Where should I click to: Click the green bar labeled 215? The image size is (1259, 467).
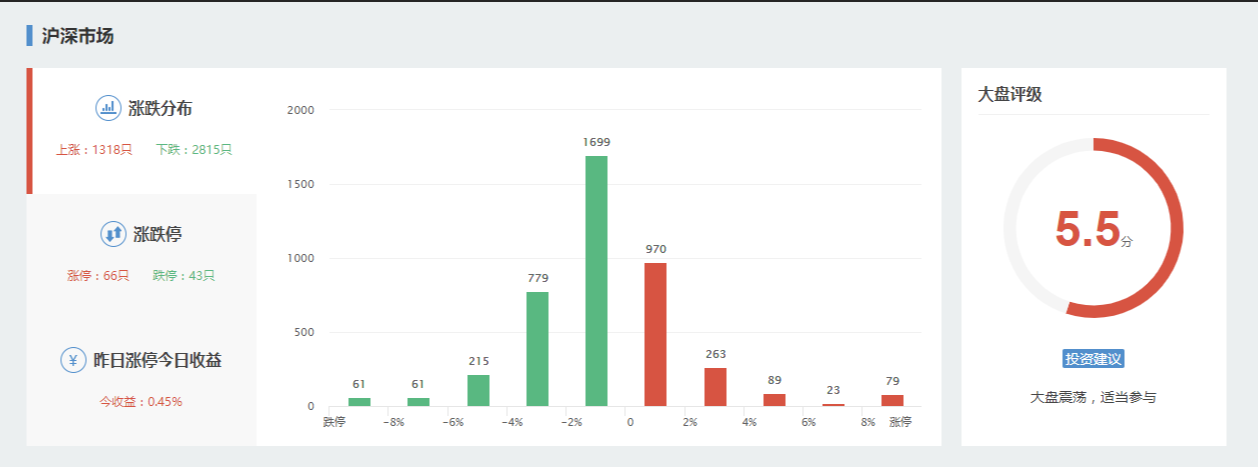pyautogui.click(x=478, y=390)
